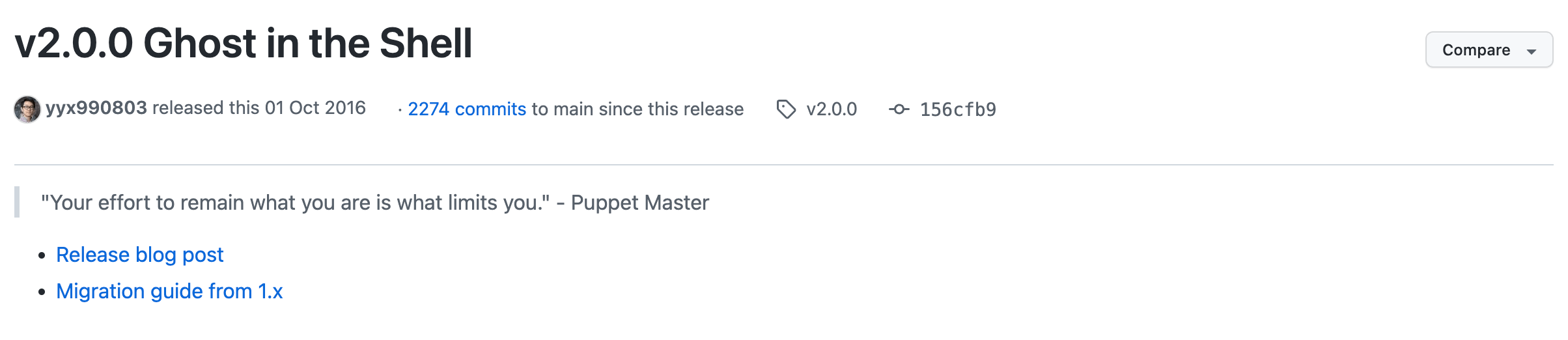Viewport: 1568px width, 340px height.
Task: Click the "to main since this release" text
Action: click(x=637, y=109)
